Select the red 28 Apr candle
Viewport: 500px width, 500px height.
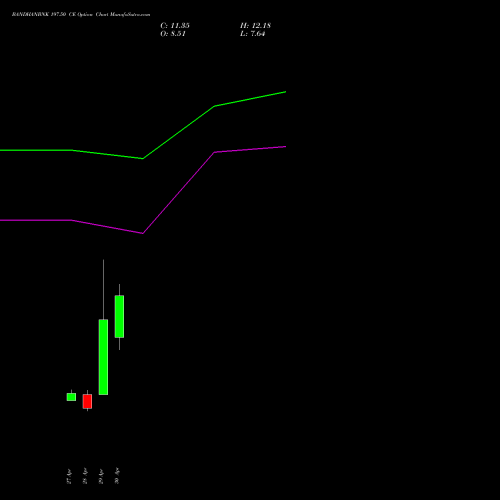(x=87, y=401)
